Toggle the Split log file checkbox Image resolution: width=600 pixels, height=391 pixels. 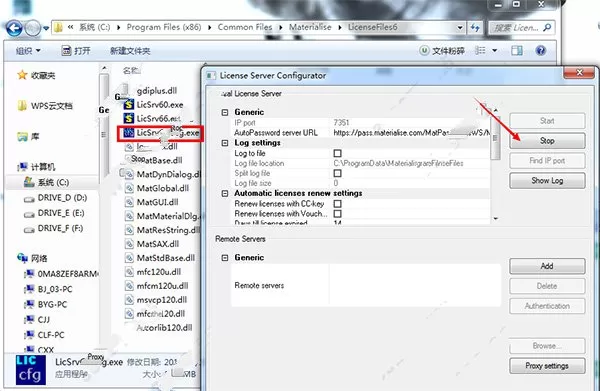click(338, 173)
